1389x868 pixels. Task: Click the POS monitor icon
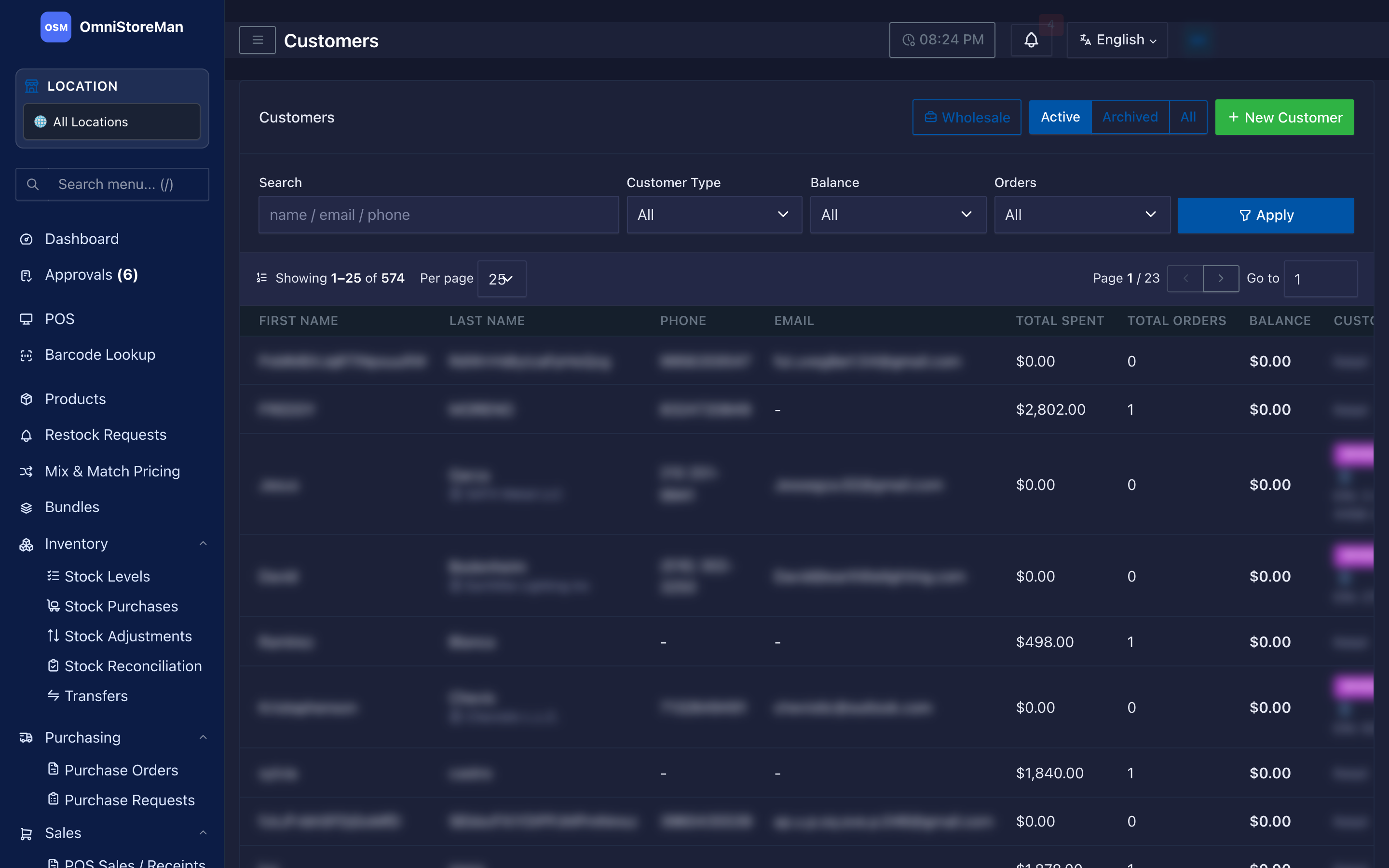click(x=27, y=319)
